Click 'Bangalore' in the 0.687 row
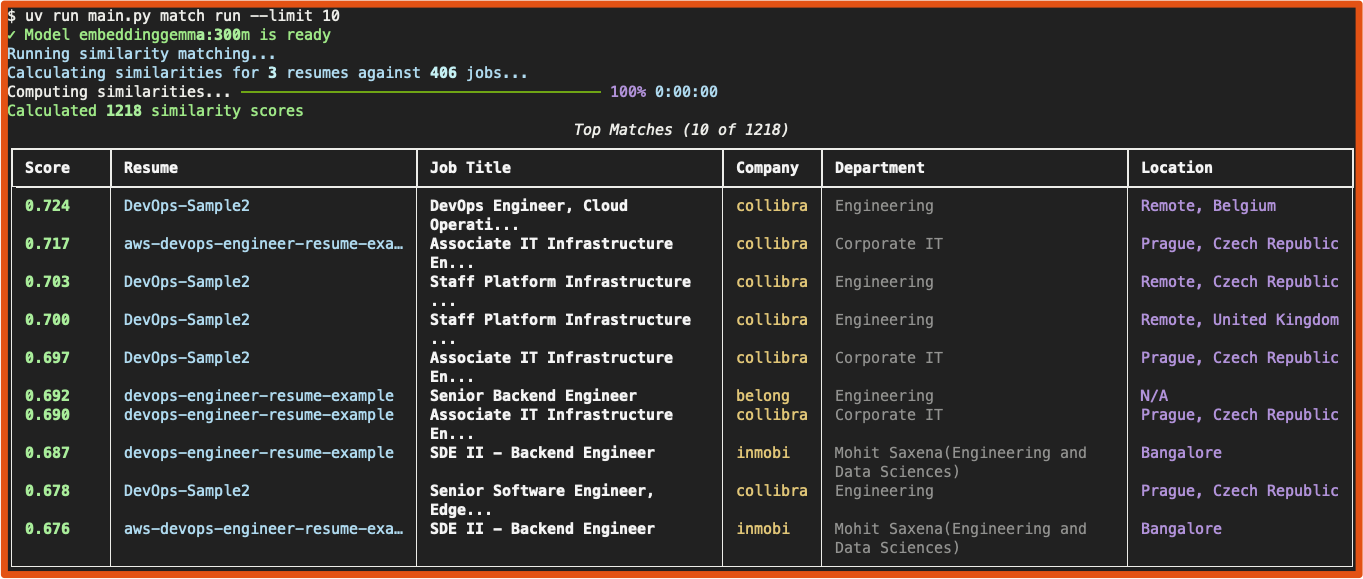1363x579 pixels. pyautogui.click(x=1181, y=453)
